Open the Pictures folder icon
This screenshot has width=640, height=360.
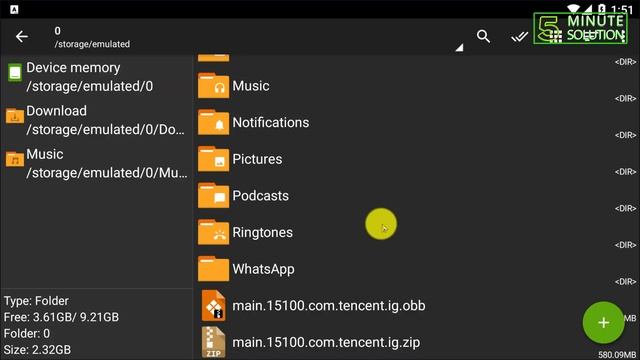(213, 159)
